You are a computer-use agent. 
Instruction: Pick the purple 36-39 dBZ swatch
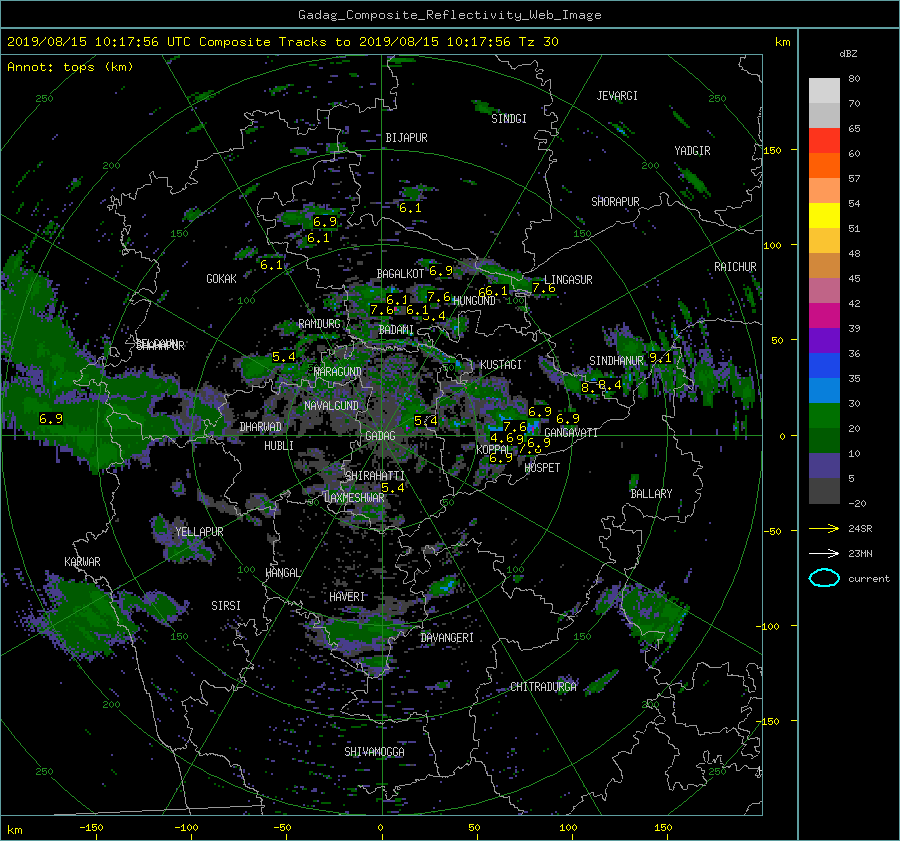(x=824, y=340)
